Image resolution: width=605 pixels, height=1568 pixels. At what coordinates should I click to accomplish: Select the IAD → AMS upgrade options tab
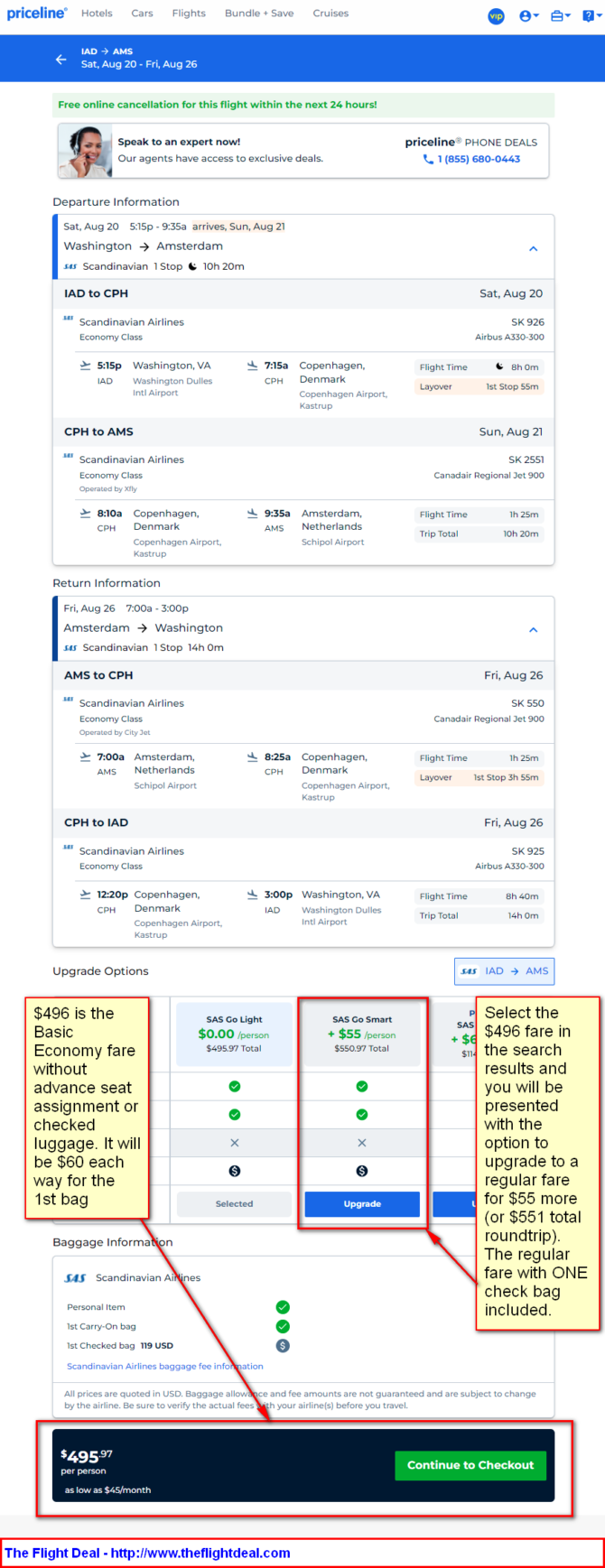[x=505, y=971]
